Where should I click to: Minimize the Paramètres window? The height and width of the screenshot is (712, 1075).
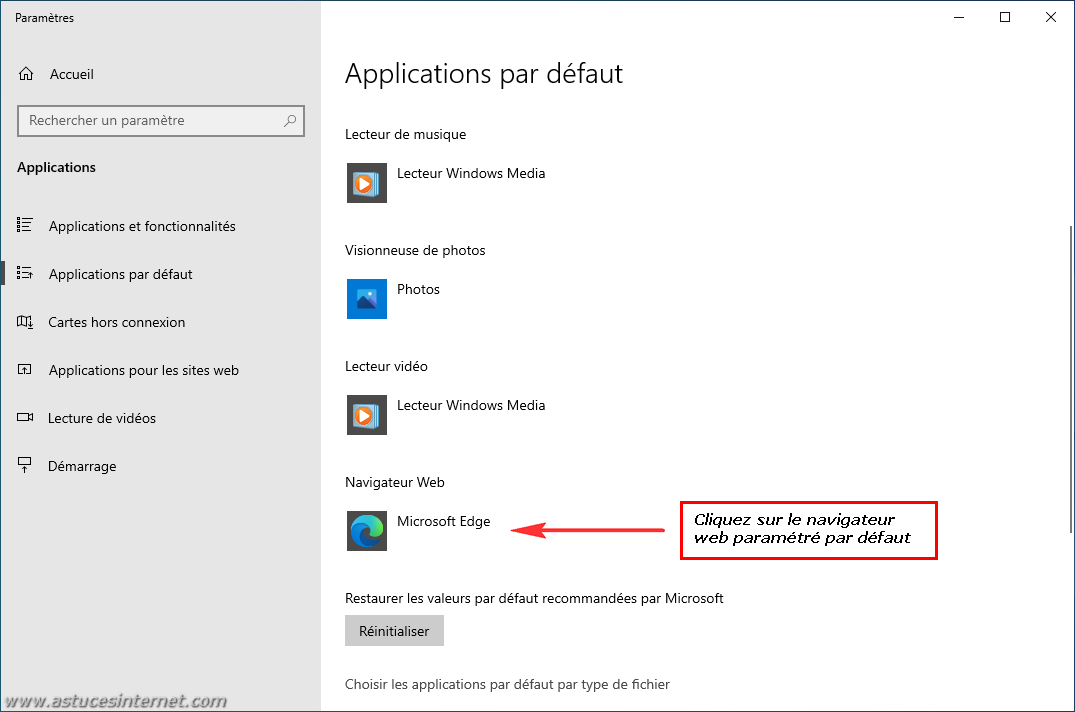point(958,17)
